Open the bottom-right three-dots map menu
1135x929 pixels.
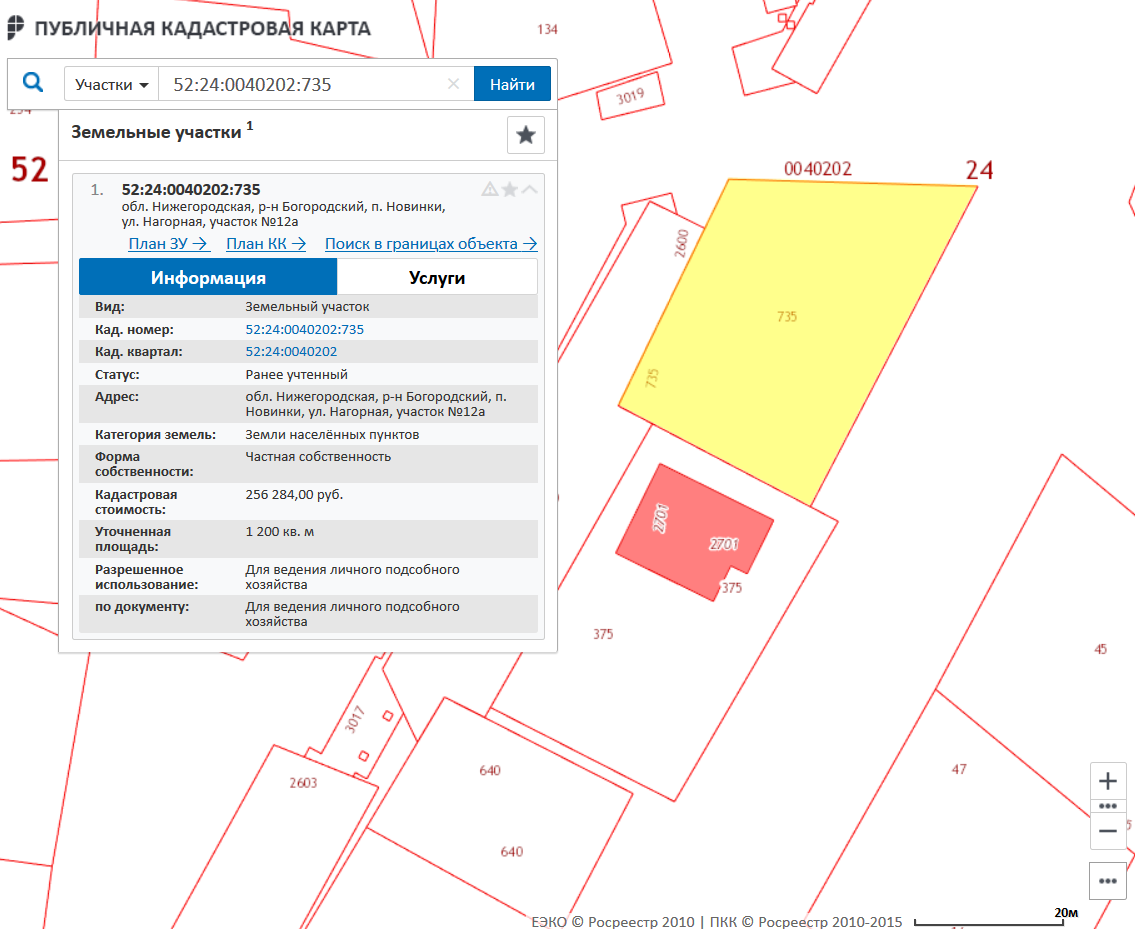point(1107,881)
